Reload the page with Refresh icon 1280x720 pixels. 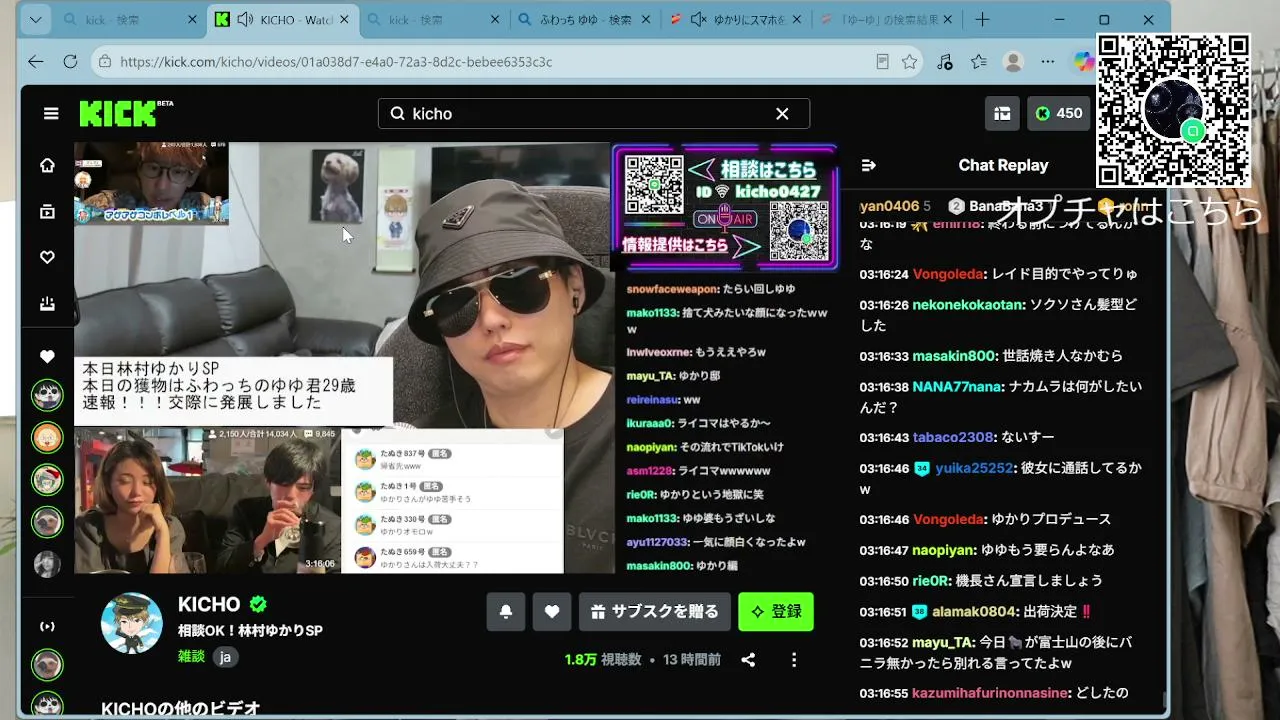coord(70,61)
